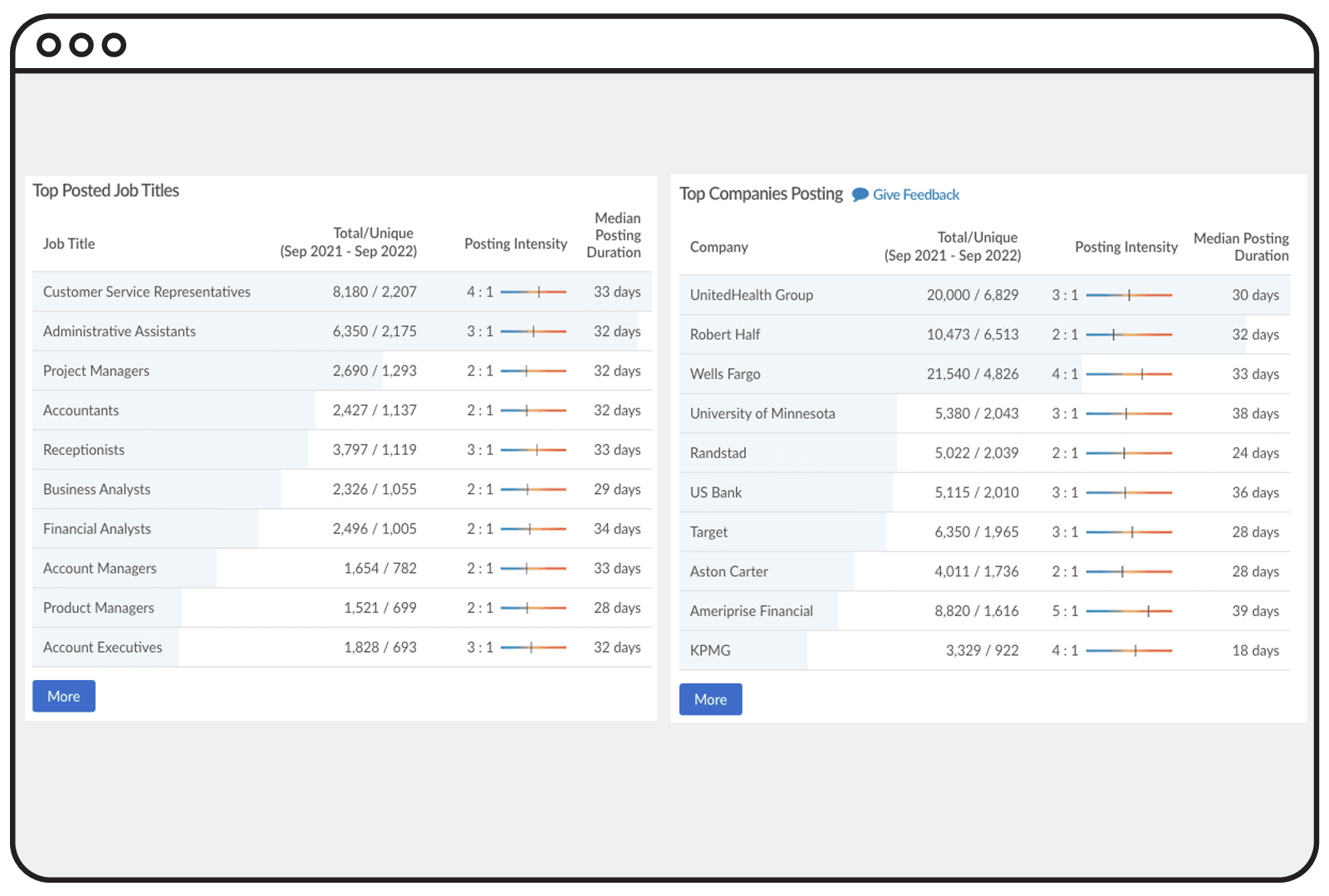This screenshot has width=1329, height=896.
Task: Click the 21,540 / 4,826 total value
Action: [973, 374]
